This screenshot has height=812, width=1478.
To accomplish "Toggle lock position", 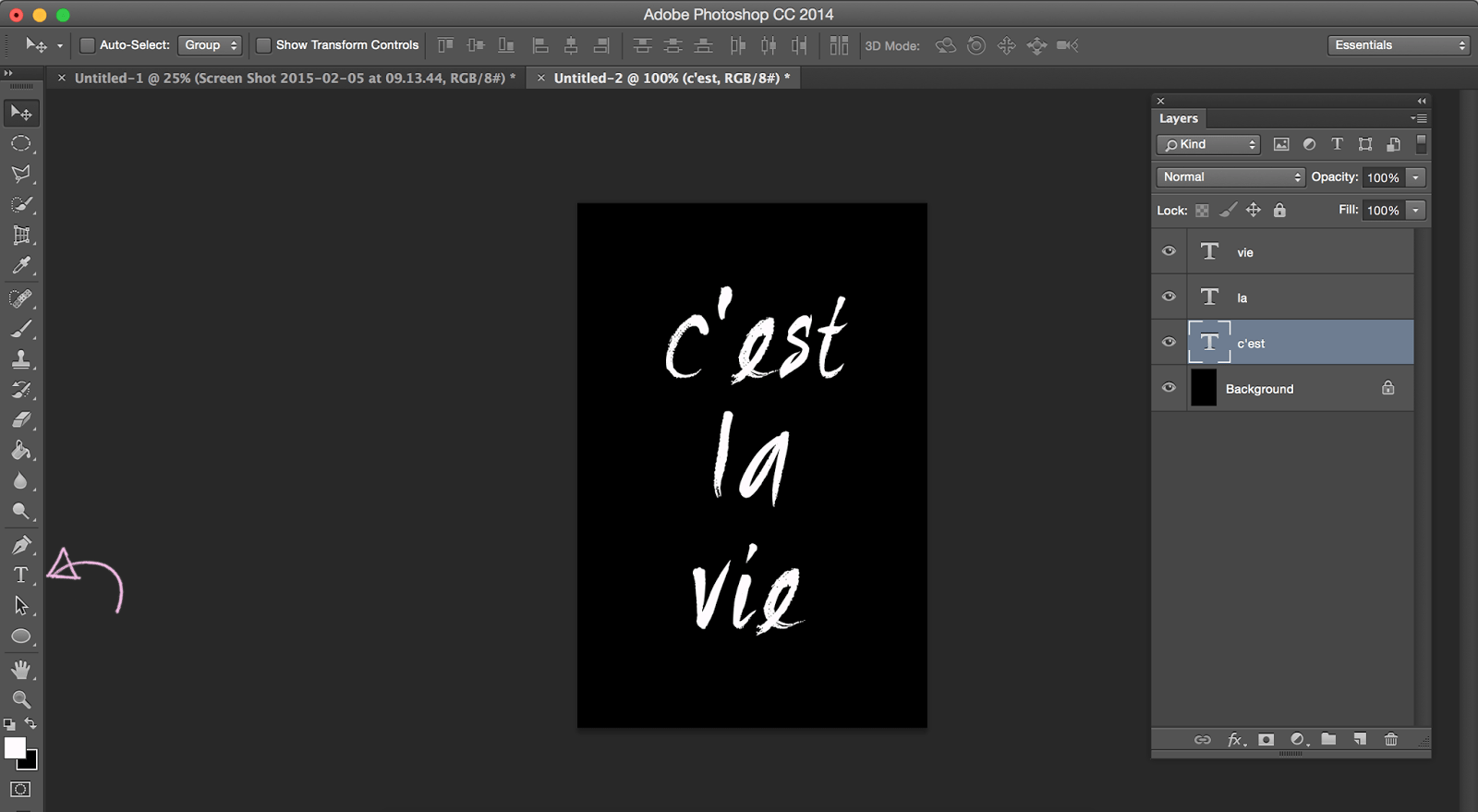I will [1254, 211].
